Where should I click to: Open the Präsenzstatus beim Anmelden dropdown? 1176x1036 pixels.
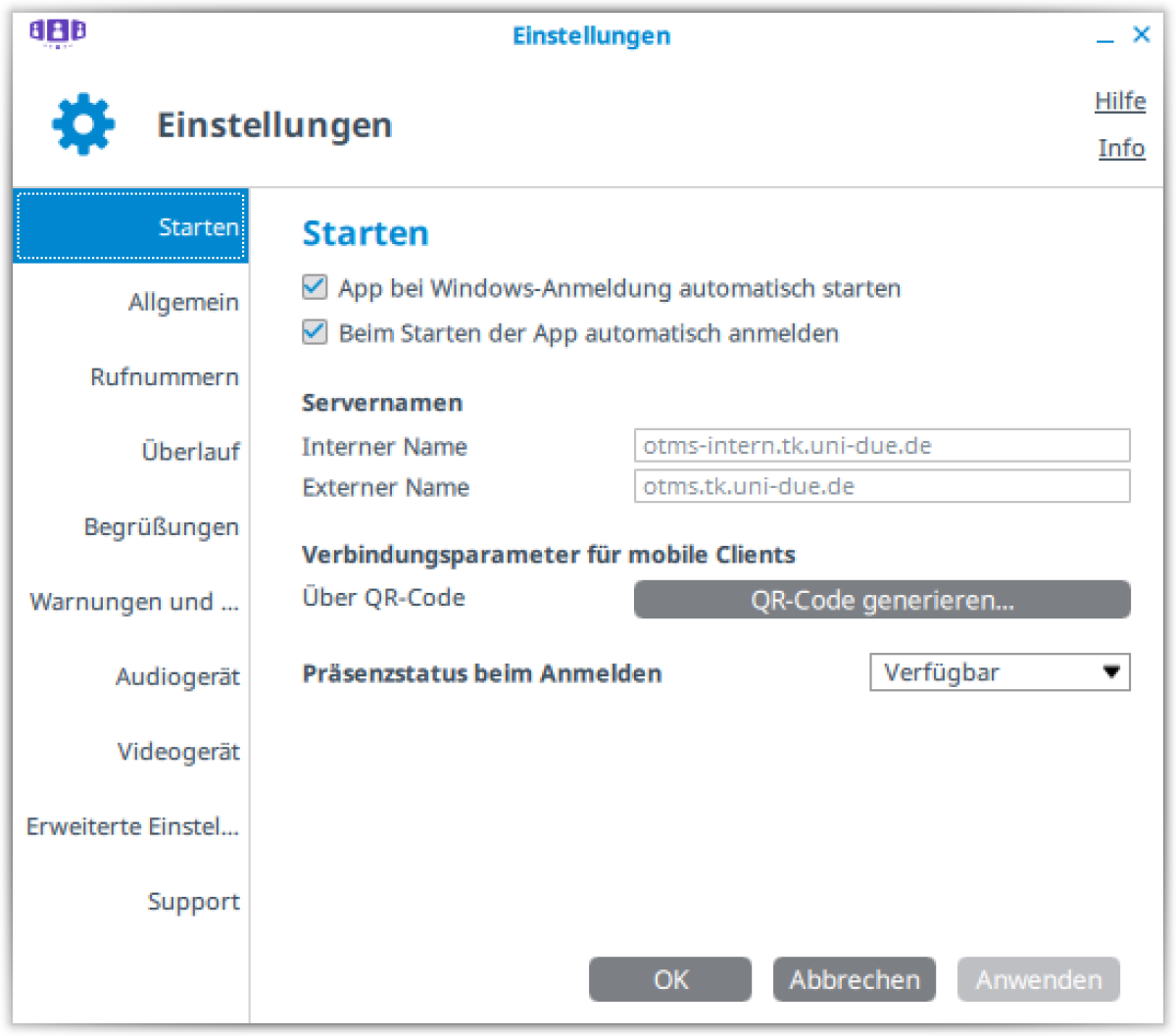pos(999,672)
